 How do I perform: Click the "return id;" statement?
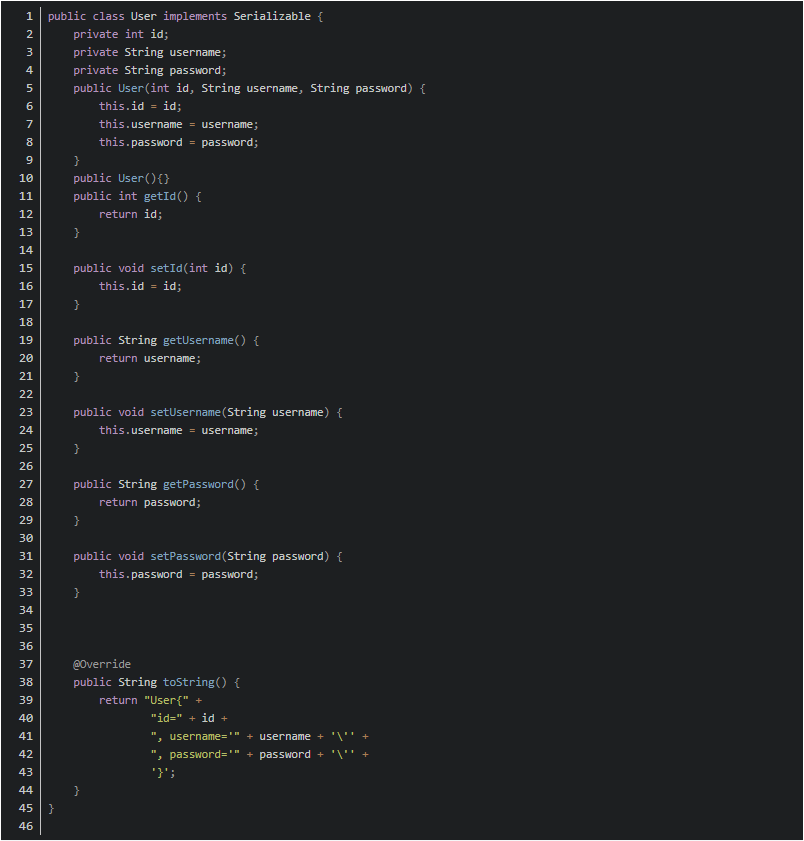pyautogui.click(x=130, y=214)
